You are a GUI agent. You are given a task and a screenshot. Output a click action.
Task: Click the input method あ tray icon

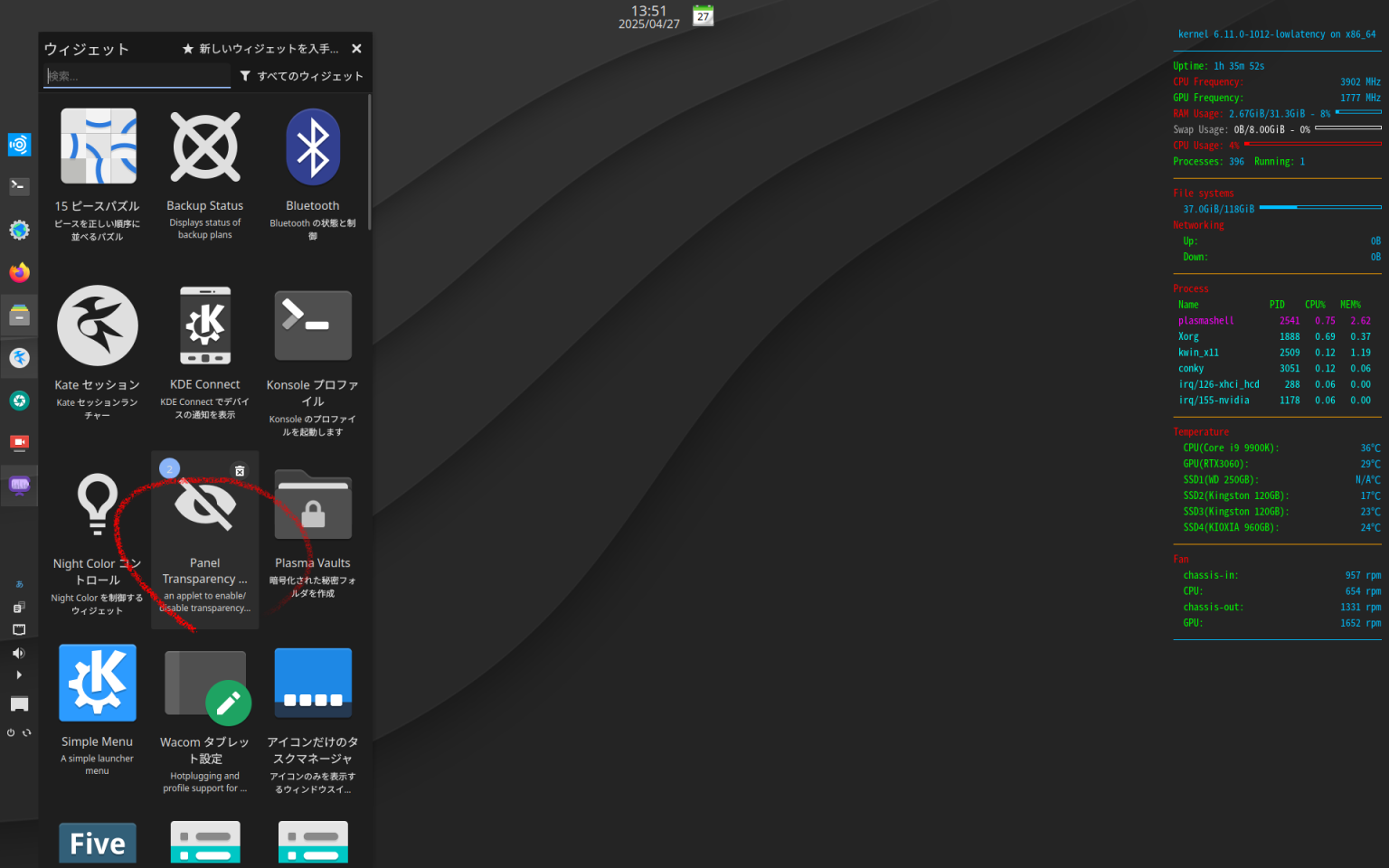(19, 585)
